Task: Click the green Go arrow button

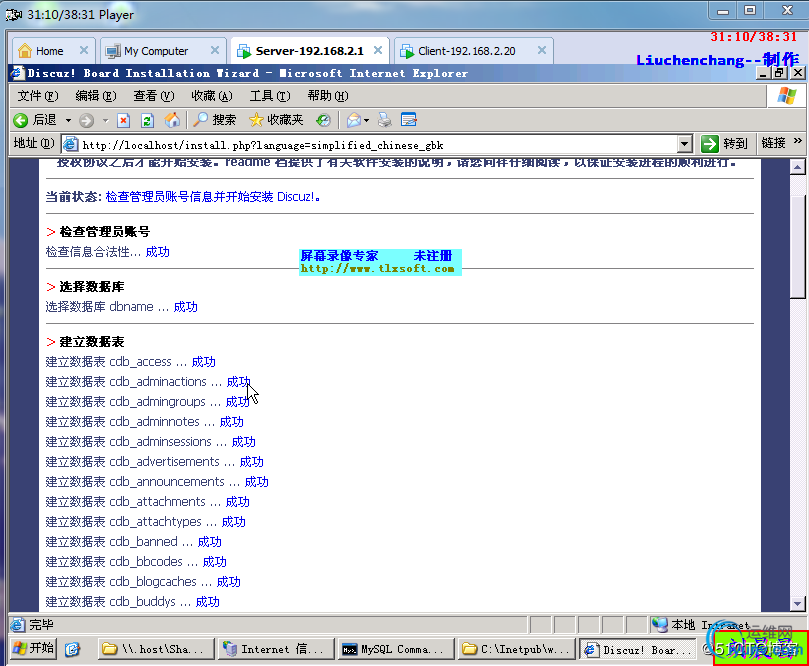Action: (x=709, y=143)
